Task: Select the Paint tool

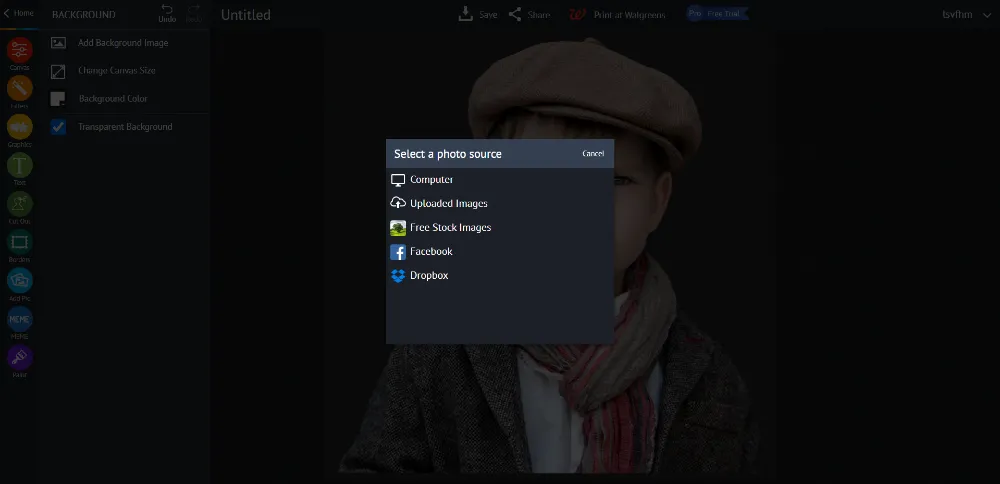Action: 19,359
